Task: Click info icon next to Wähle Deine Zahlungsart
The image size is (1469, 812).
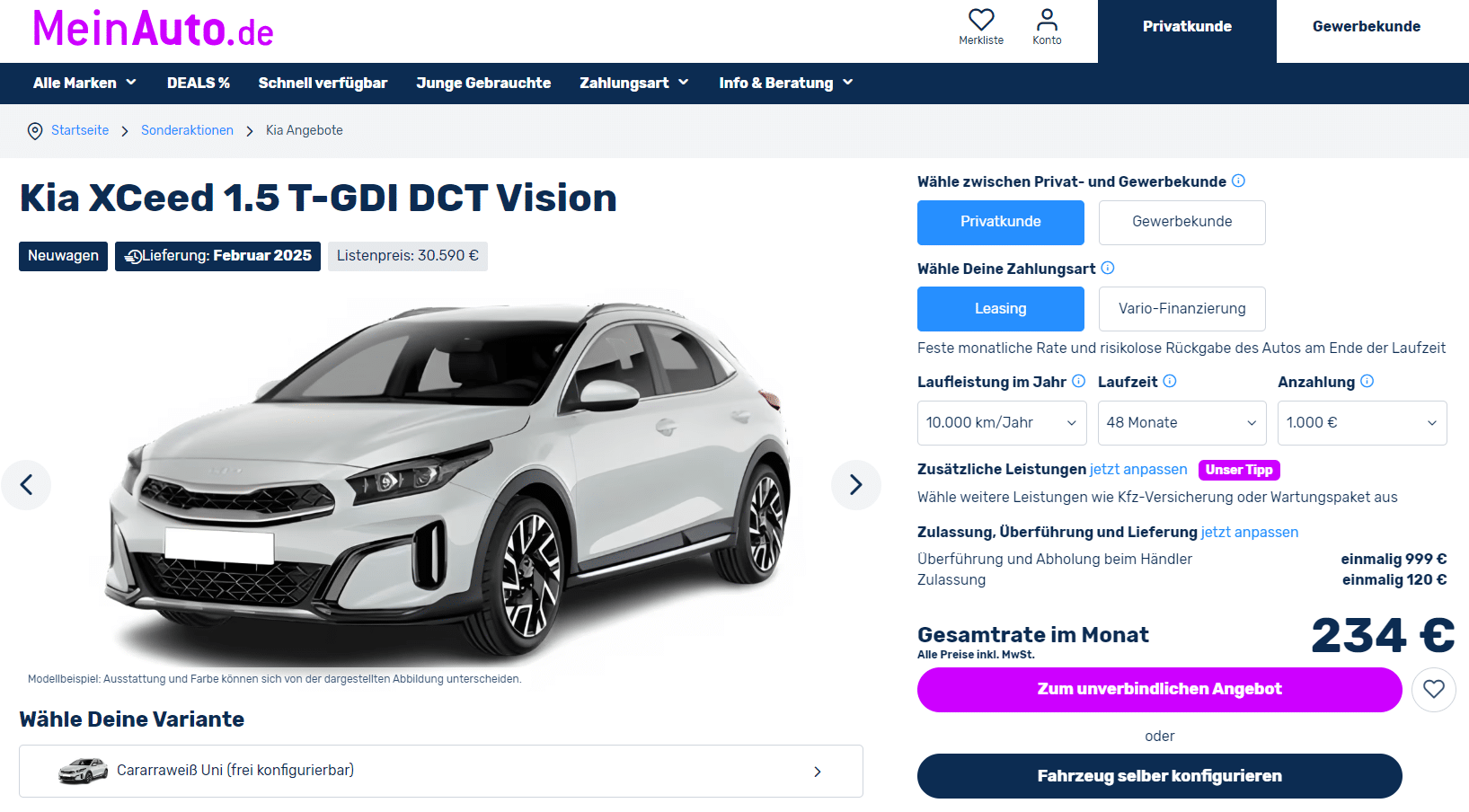Action: coord(1108,268)
